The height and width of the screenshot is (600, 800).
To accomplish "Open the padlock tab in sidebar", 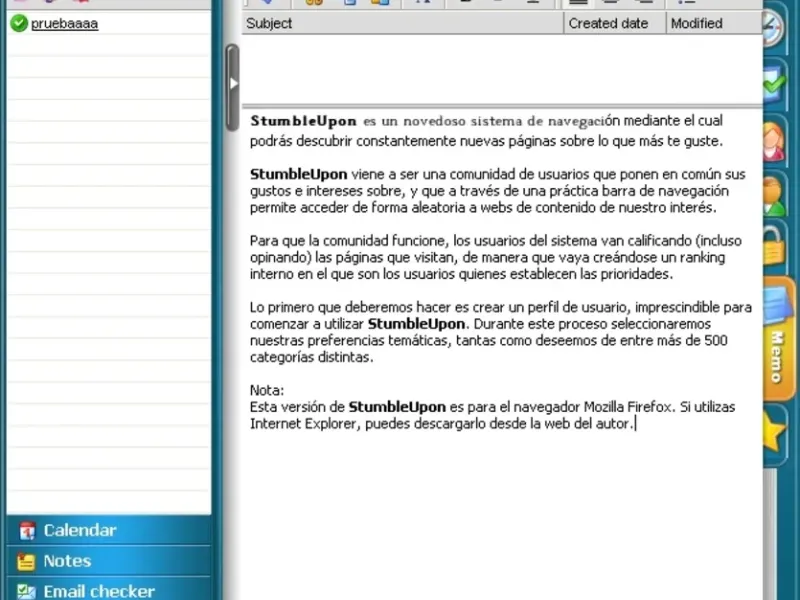I will coord(773,246).
